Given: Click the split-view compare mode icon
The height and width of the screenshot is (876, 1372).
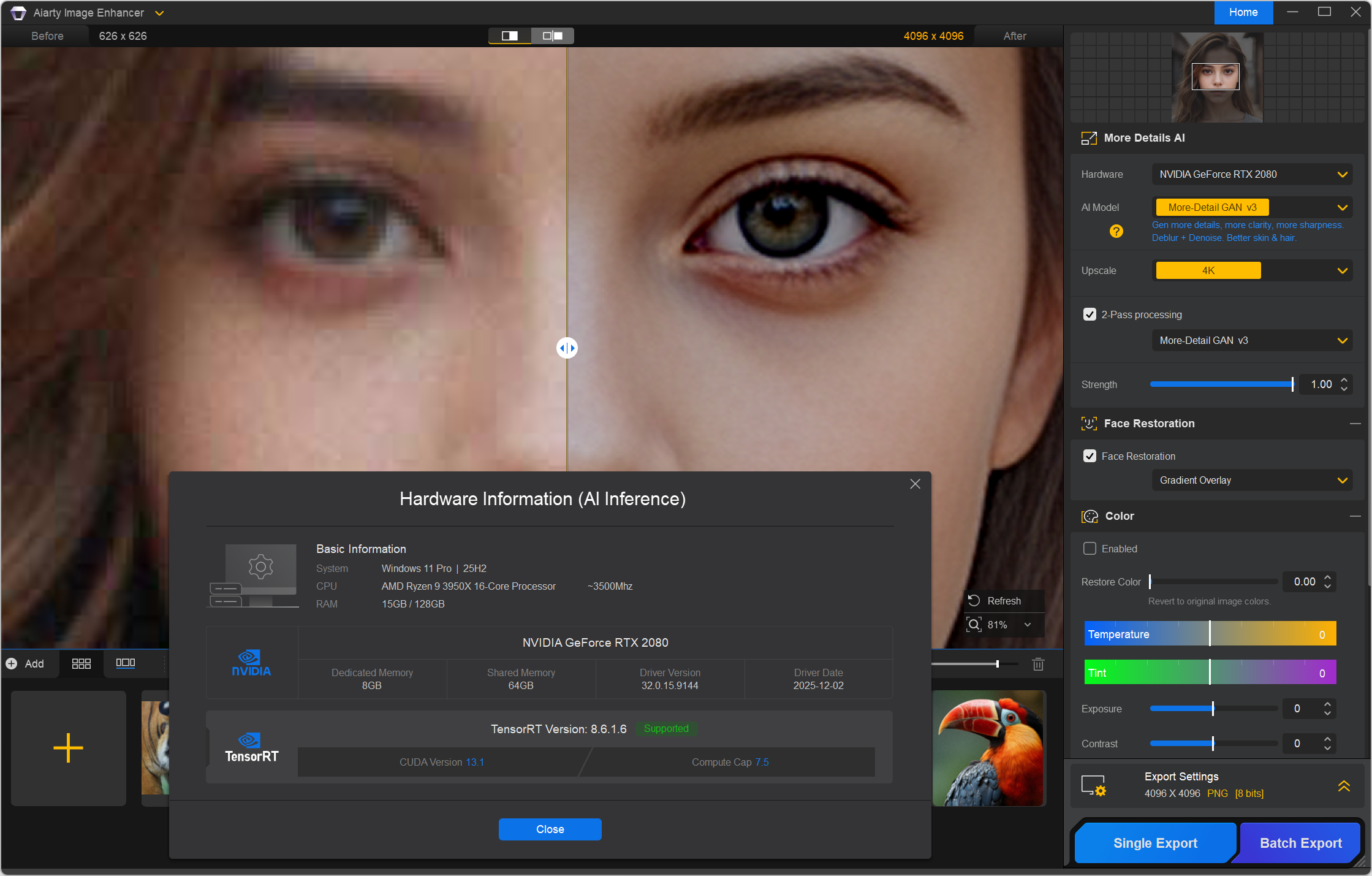Looking at the screenshot, I should tap(509, 36).
